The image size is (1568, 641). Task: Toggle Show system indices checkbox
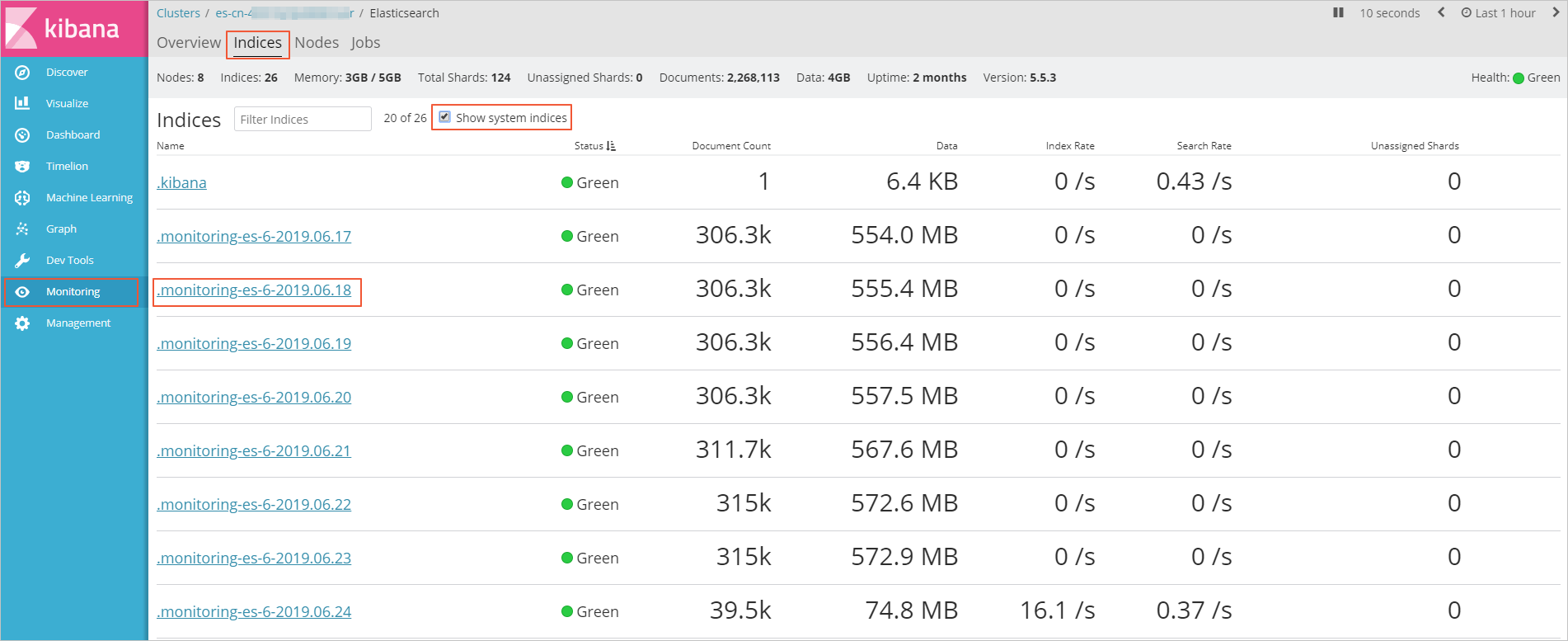point(444,117)
